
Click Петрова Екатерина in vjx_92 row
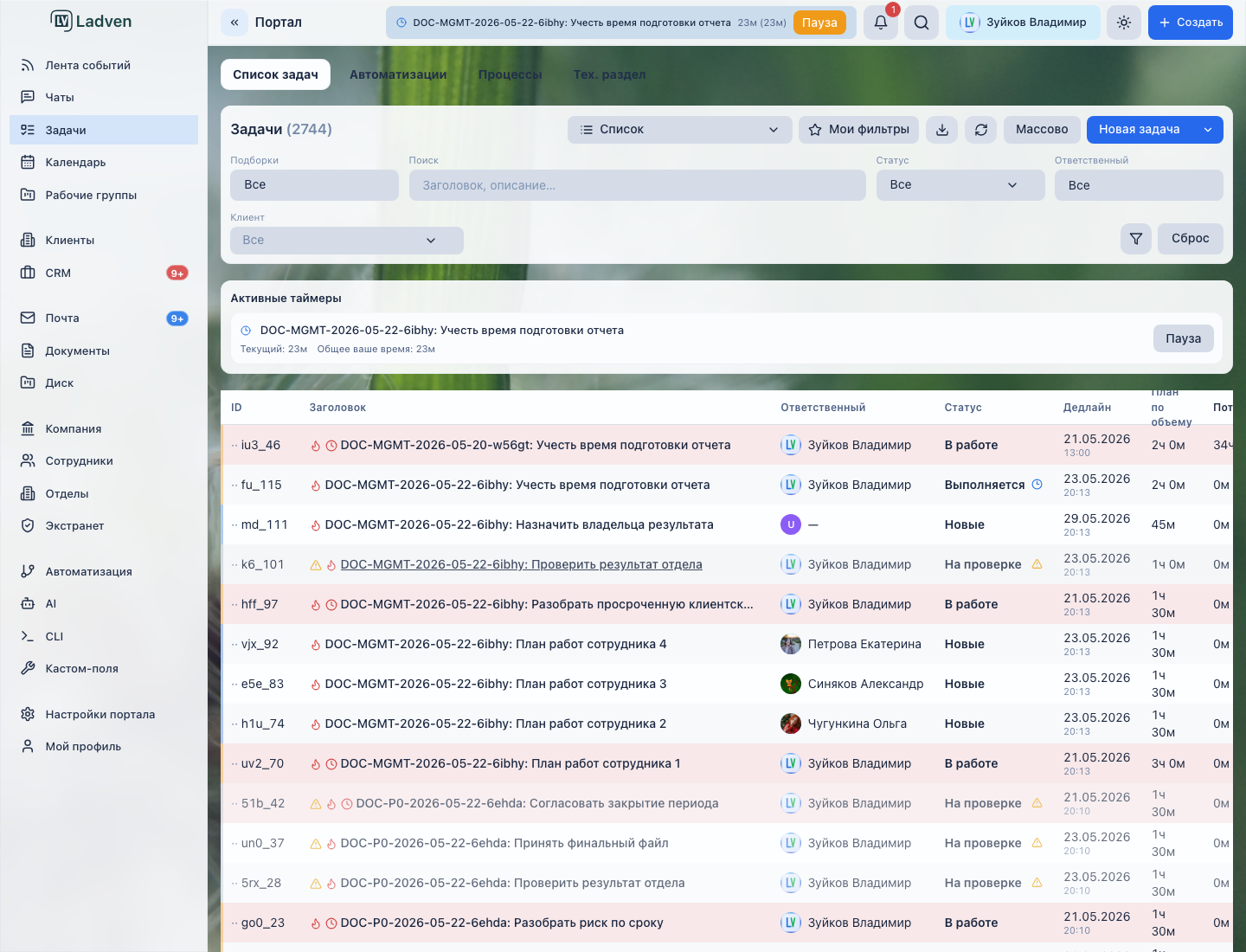pyautogui.click(x=864, y=644)
